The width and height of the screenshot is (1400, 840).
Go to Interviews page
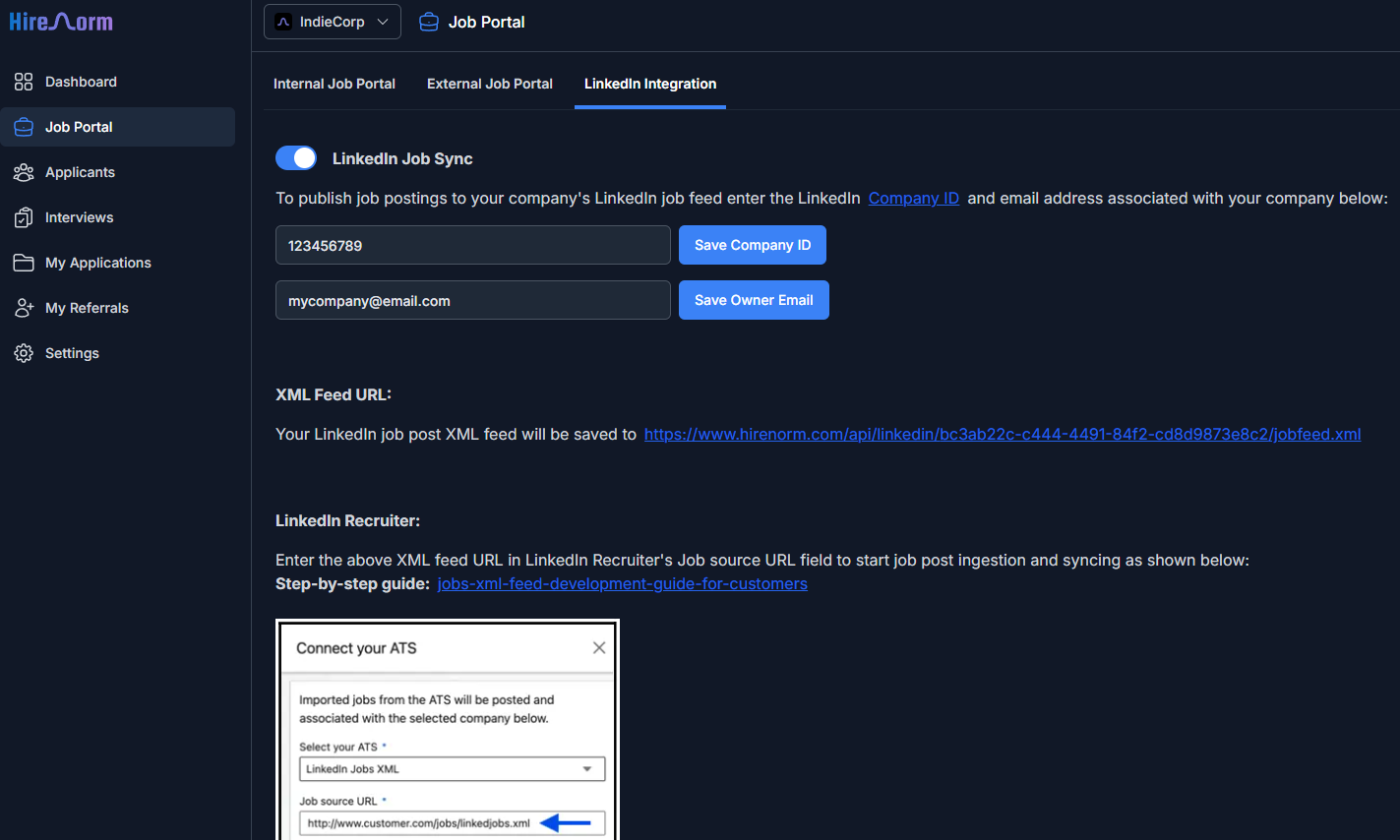(118, 217)
